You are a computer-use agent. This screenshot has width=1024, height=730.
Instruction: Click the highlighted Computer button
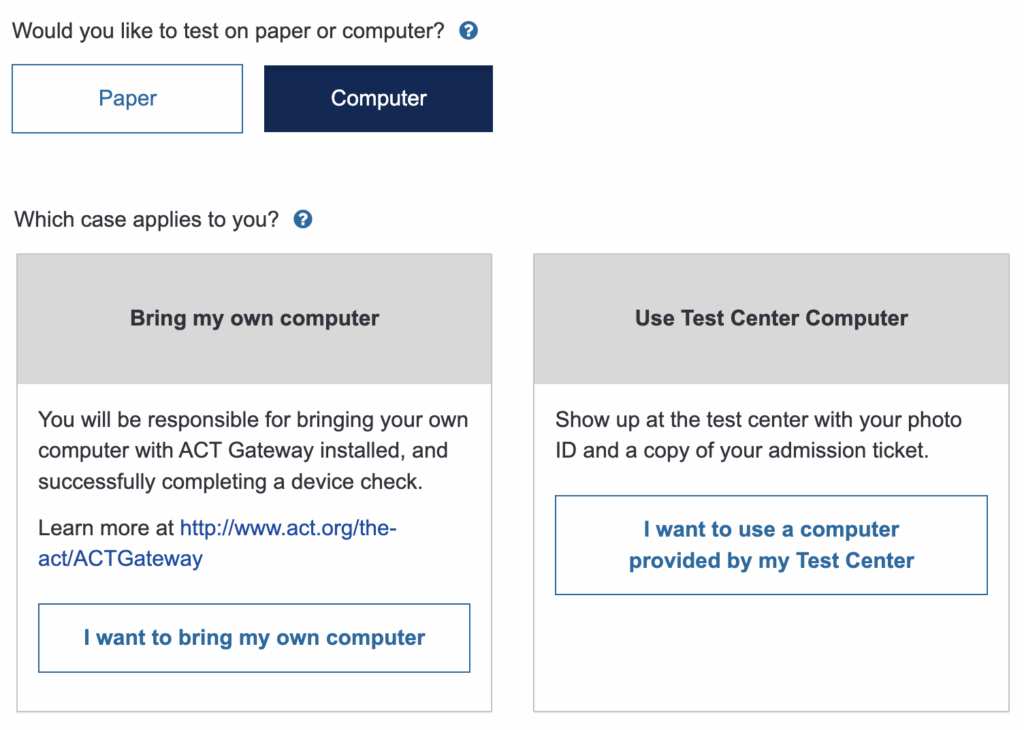378,98
